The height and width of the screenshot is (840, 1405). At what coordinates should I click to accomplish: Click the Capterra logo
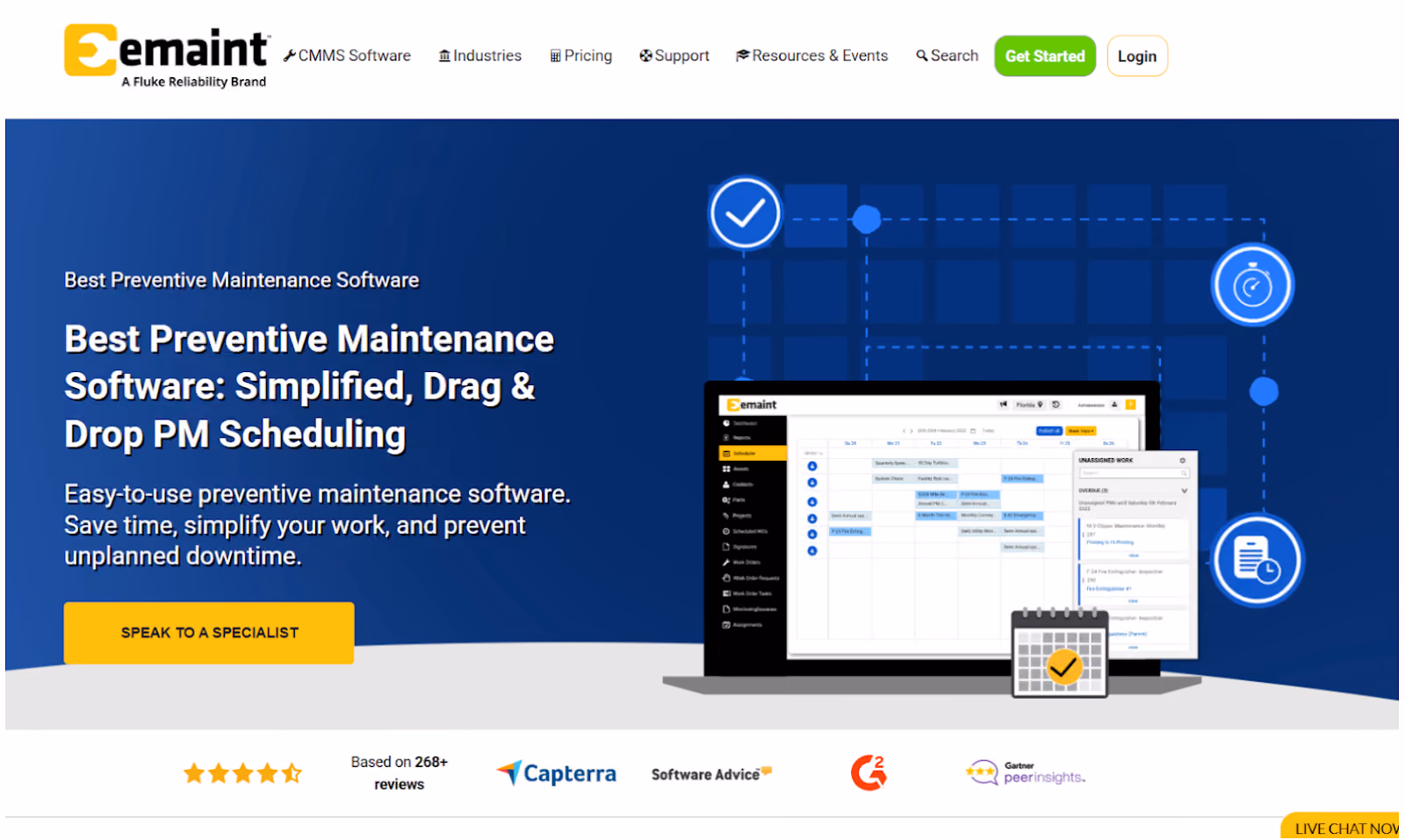557,773
